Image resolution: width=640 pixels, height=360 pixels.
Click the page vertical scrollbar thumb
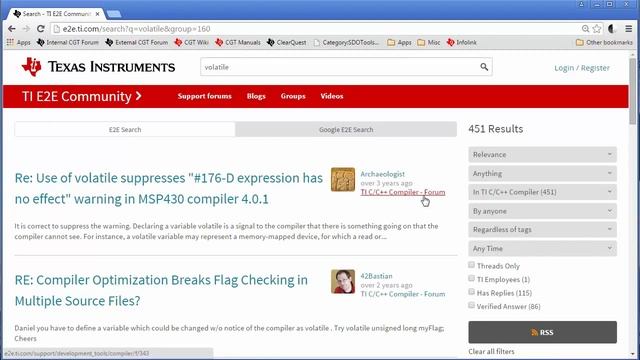pyautogui.click(x=632, y=92)
